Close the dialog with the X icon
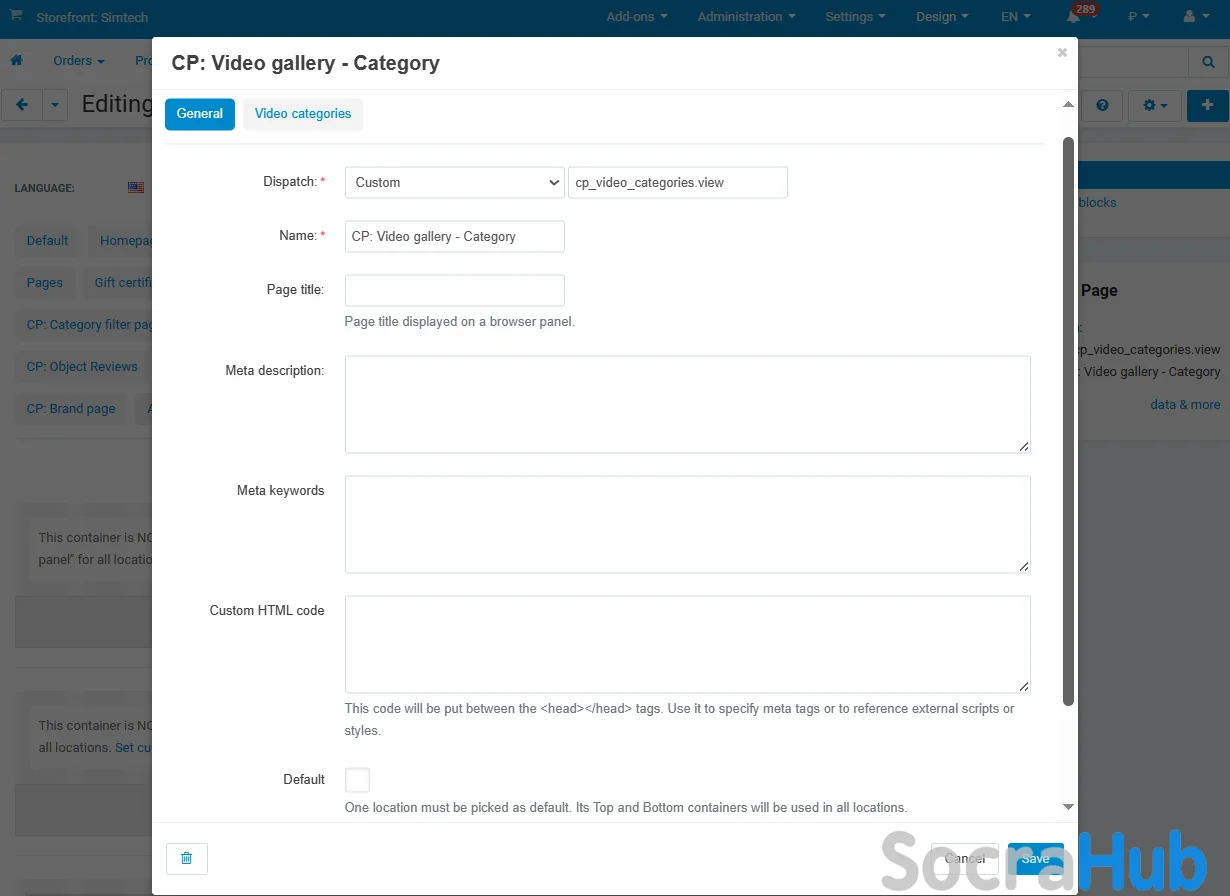The image size is (1230, 896). pyautogui.click(x=1062, y=53)
